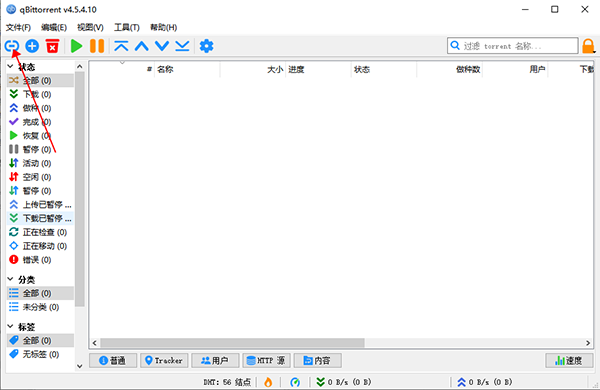Switch to the Tracker details tab
Image resolution: width=600 pixels, height=390 pixels.
(164, 360)
